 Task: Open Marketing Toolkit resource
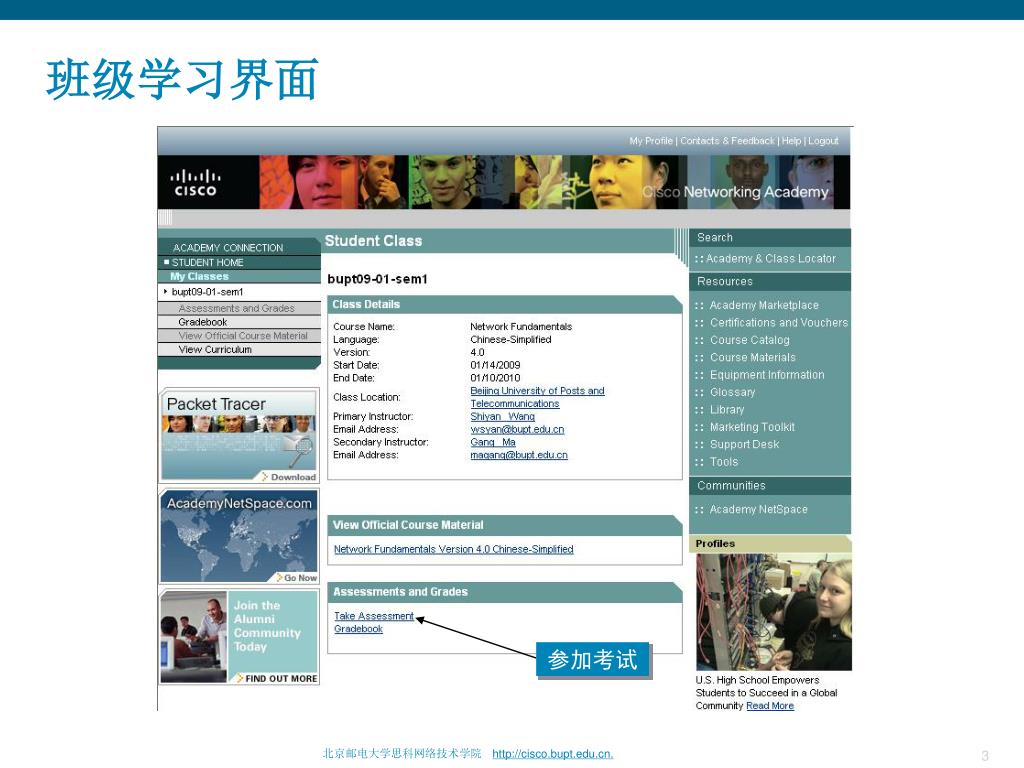[x=752, y=427]
